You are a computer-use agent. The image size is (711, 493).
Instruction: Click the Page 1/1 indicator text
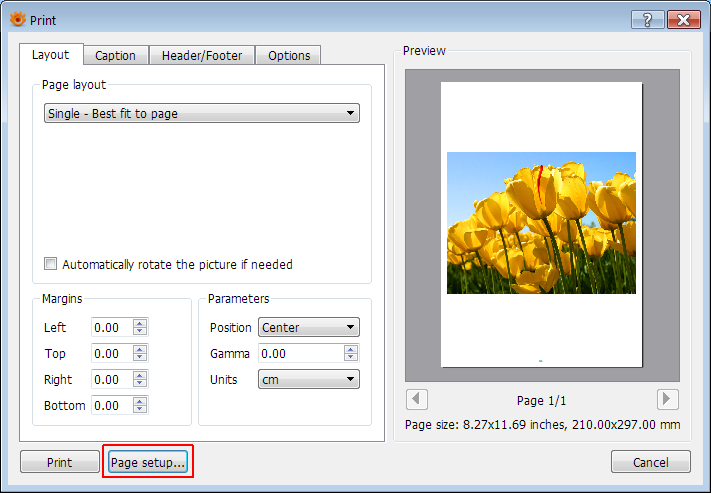(x=541, y=400)
